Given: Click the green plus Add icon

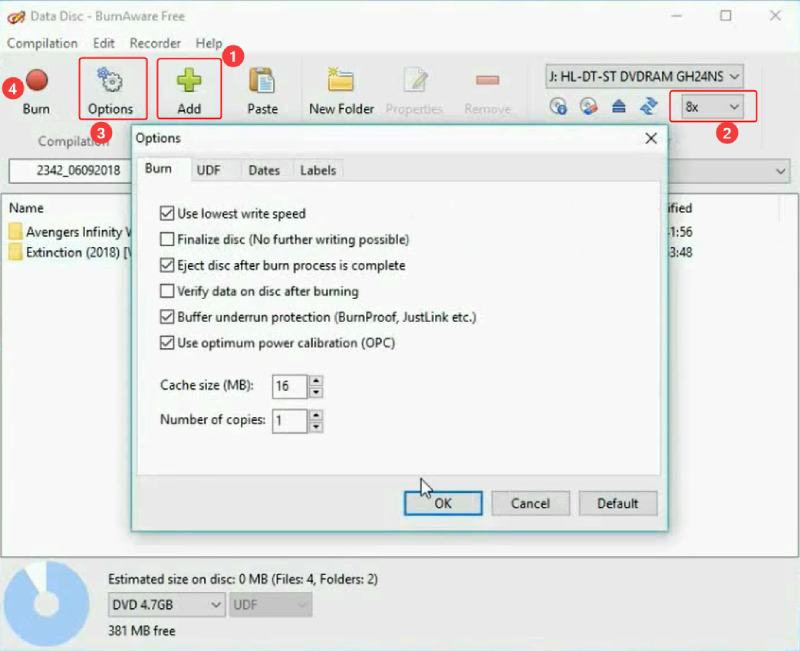Looking at the screenshot, I should tap(189, 80).
